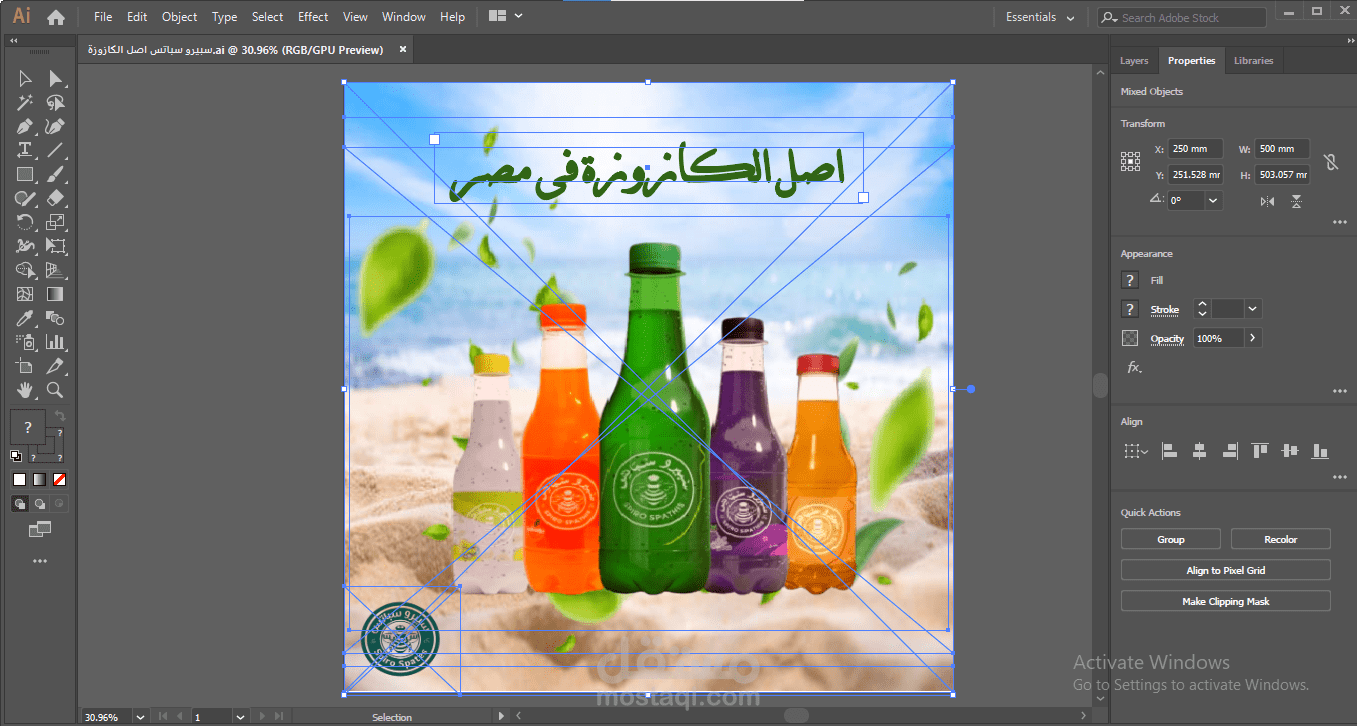Viewport: 1357px width, 726px height.
Task: Choose the Lasso tool
Action: click(x=56, y=102)
